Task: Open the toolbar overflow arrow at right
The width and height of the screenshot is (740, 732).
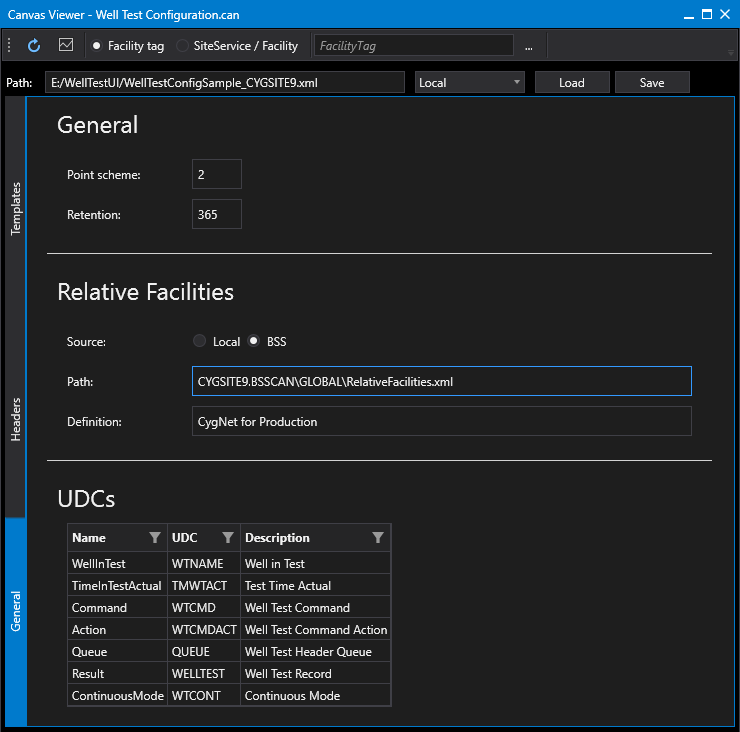Action: point(731,53)
